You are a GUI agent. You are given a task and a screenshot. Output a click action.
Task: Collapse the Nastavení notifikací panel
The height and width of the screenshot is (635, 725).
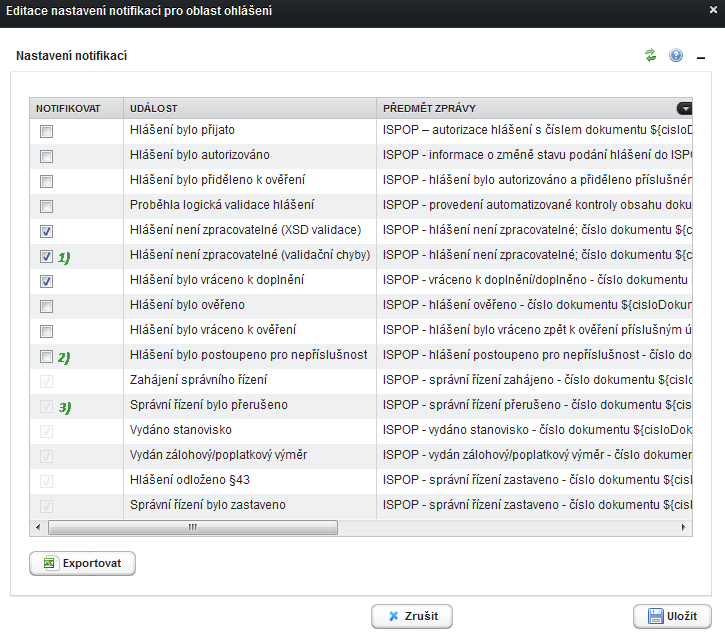pyautogui.click(x=701, y=58)
